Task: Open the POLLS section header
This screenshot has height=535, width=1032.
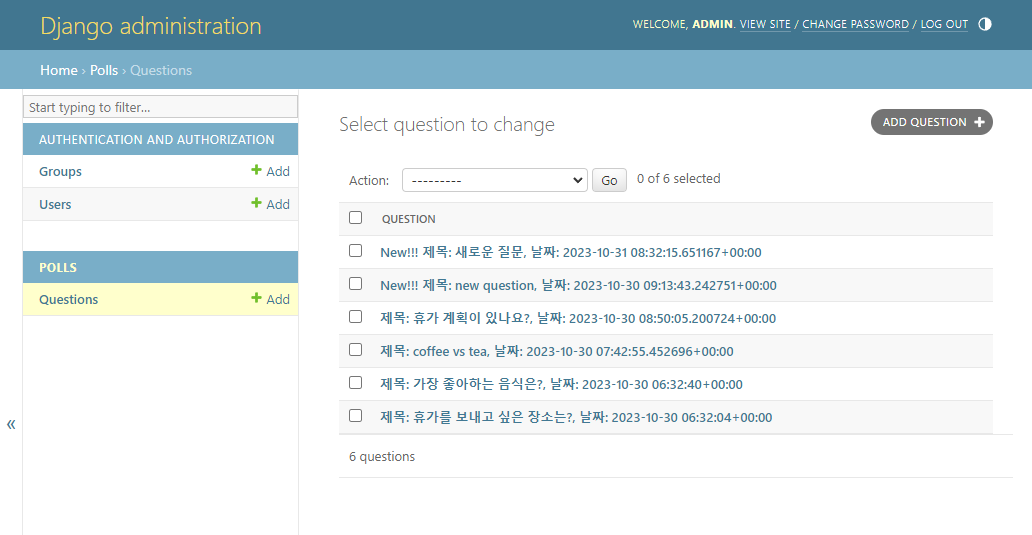Action: (58, 268)
